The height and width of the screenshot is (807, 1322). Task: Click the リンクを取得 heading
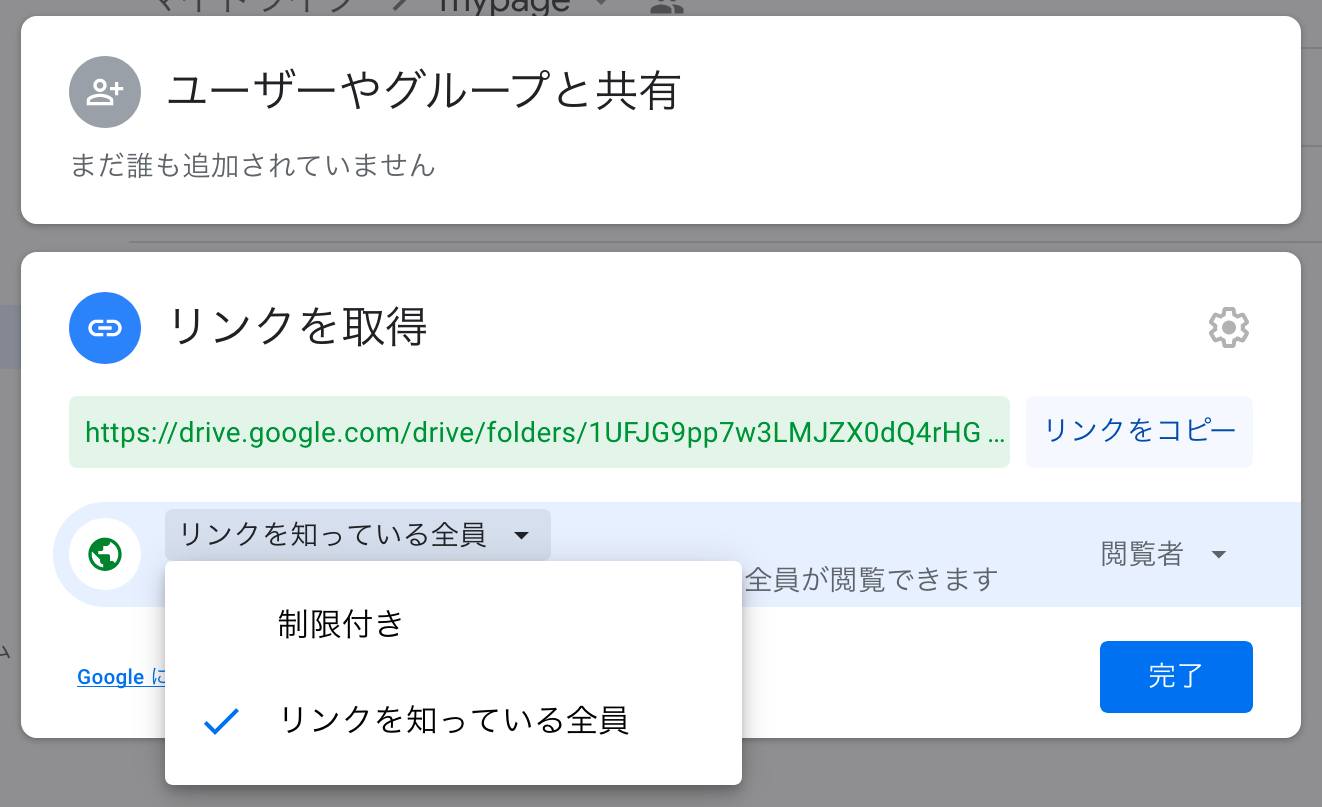[x=298, y=327]
